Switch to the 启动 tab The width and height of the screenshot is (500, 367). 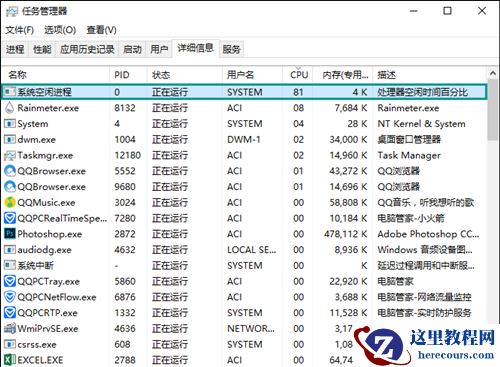click(x=132, y=49)
